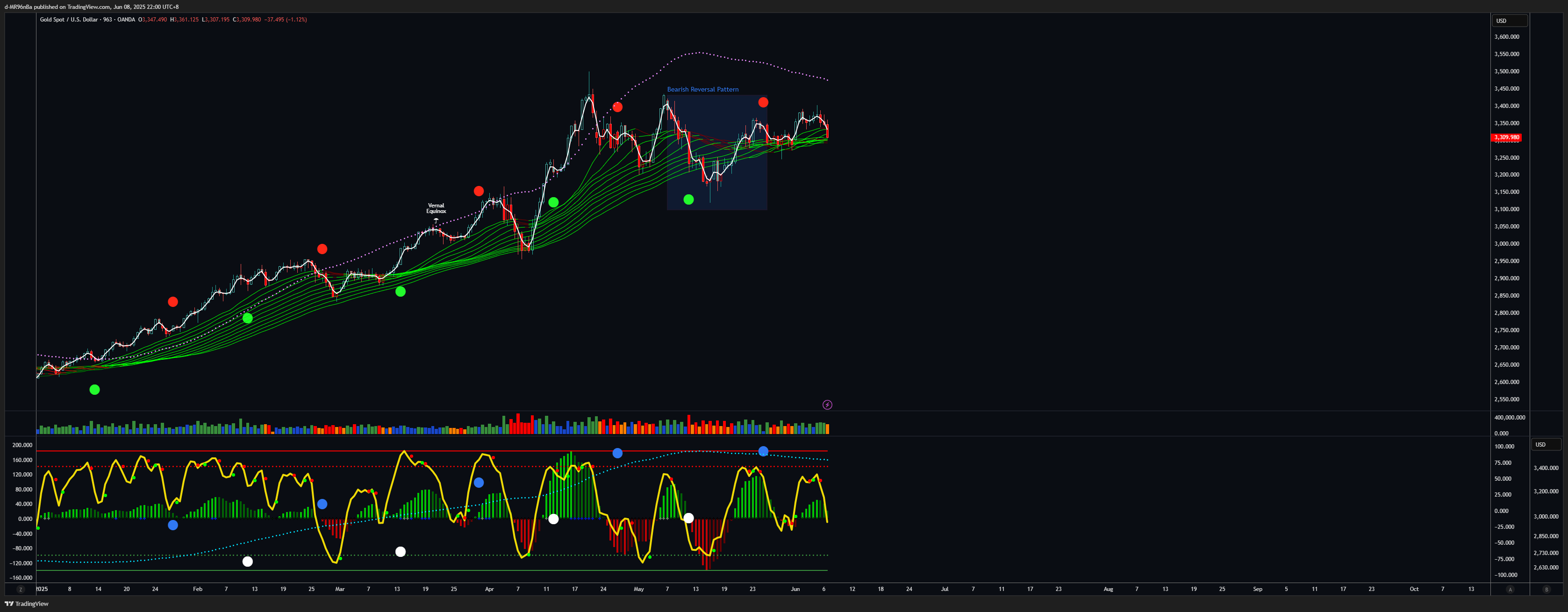The width and height of the screenshot is (1568, 612).
Task: Click the 3,000.000 label on main price axis
Action: coord(1506,244)
